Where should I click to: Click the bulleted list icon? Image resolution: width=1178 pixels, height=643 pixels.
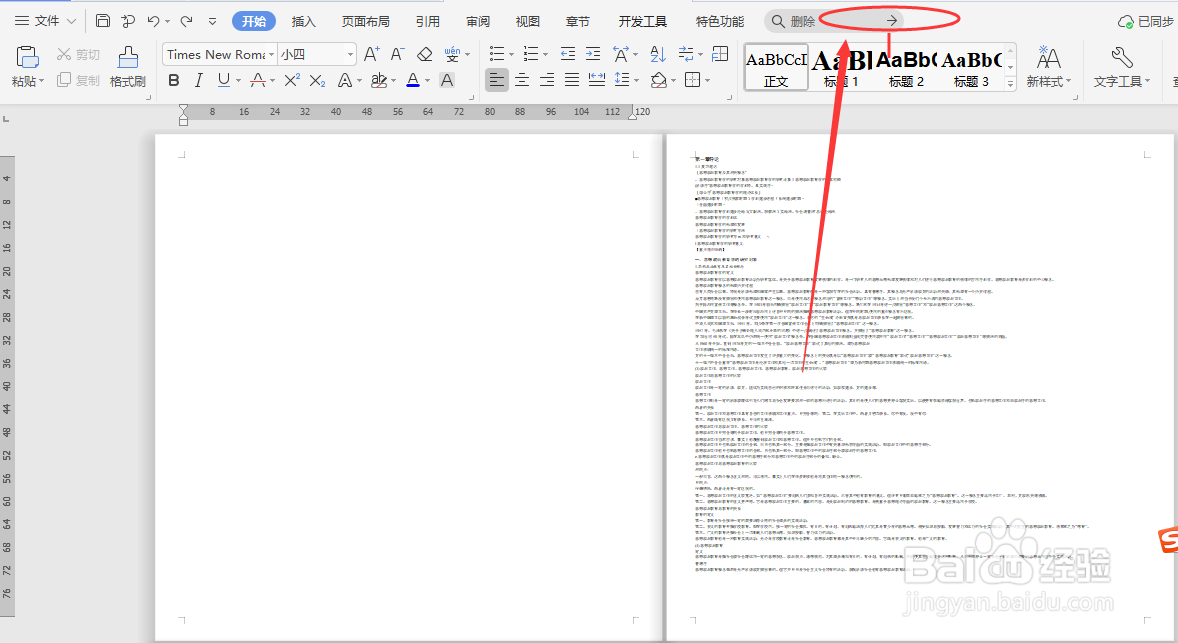[497, 53]
